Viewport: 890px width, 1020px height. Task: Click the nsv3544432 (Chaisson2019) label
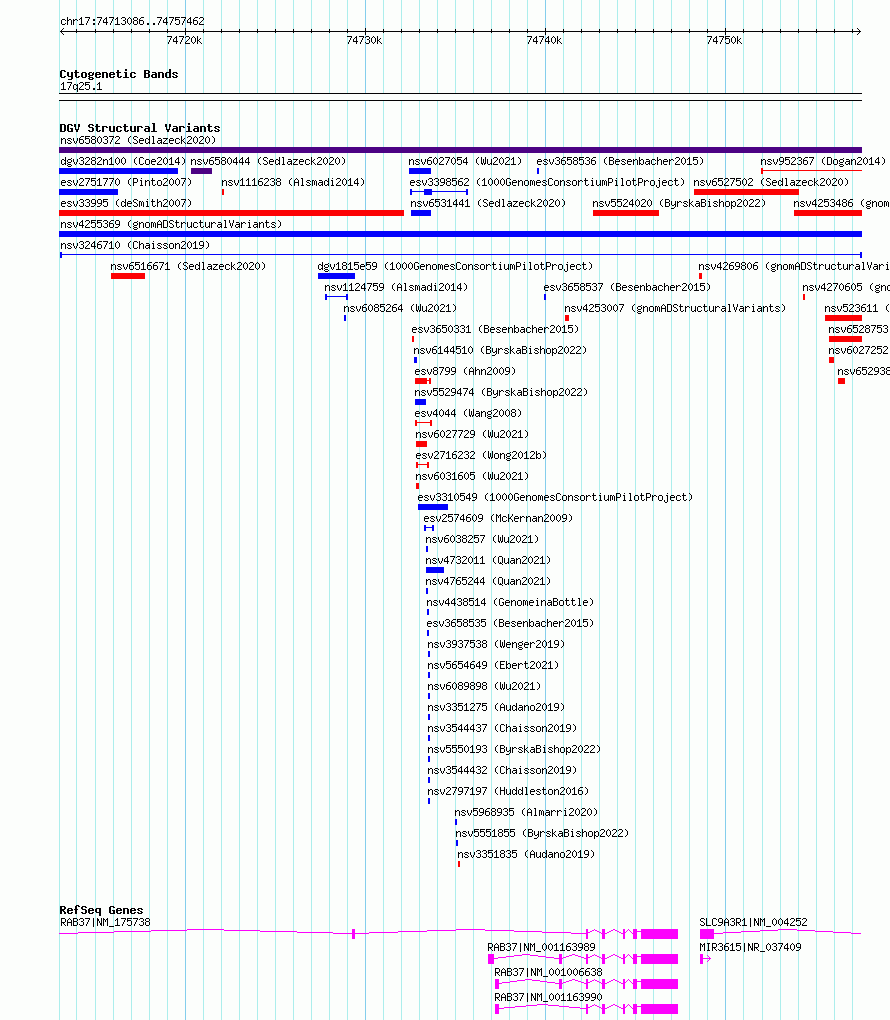(502, 770)
